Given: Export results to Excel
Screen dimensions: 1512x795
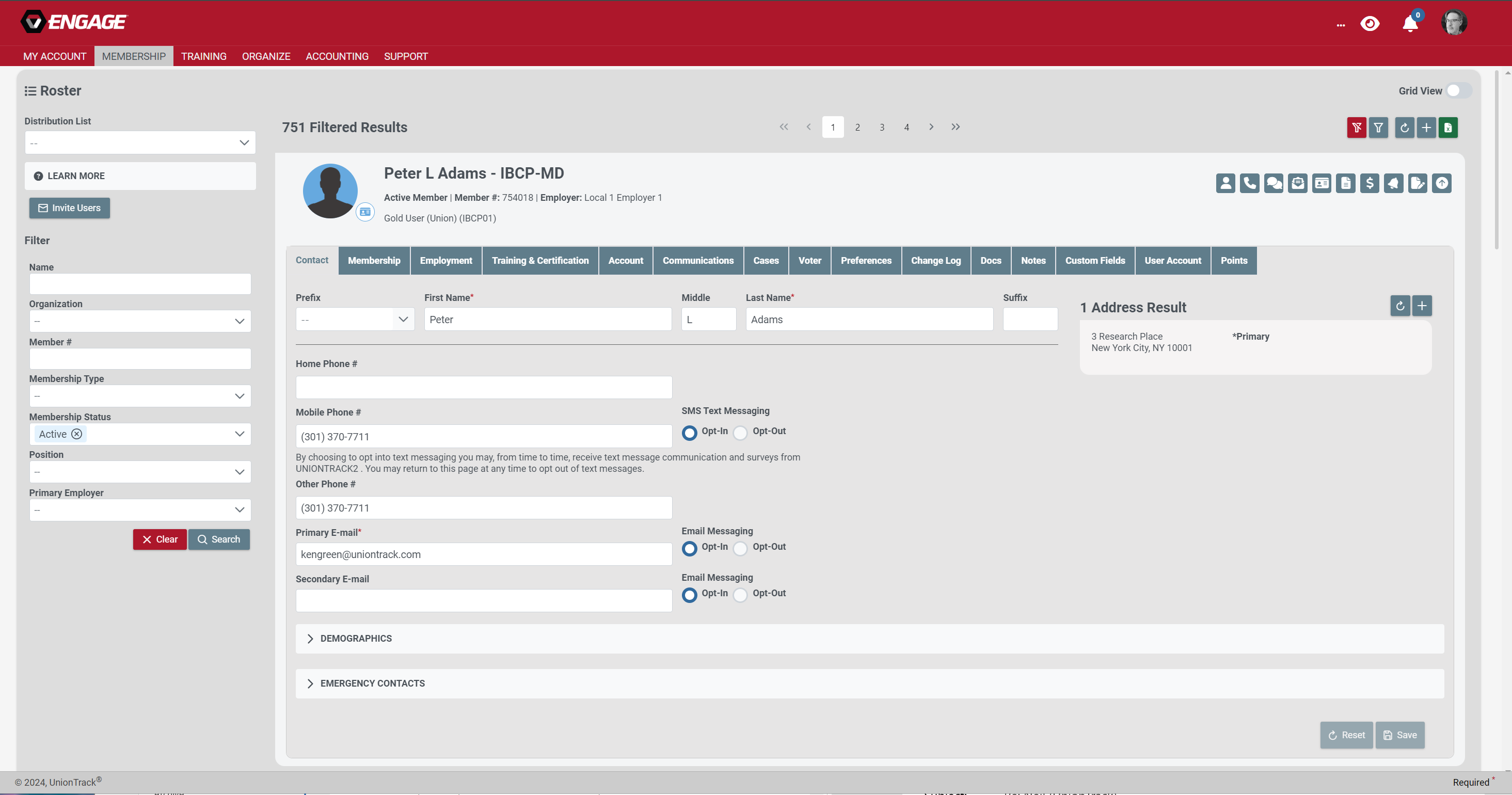Looking at the screenshot, I should pos(1447,128).
